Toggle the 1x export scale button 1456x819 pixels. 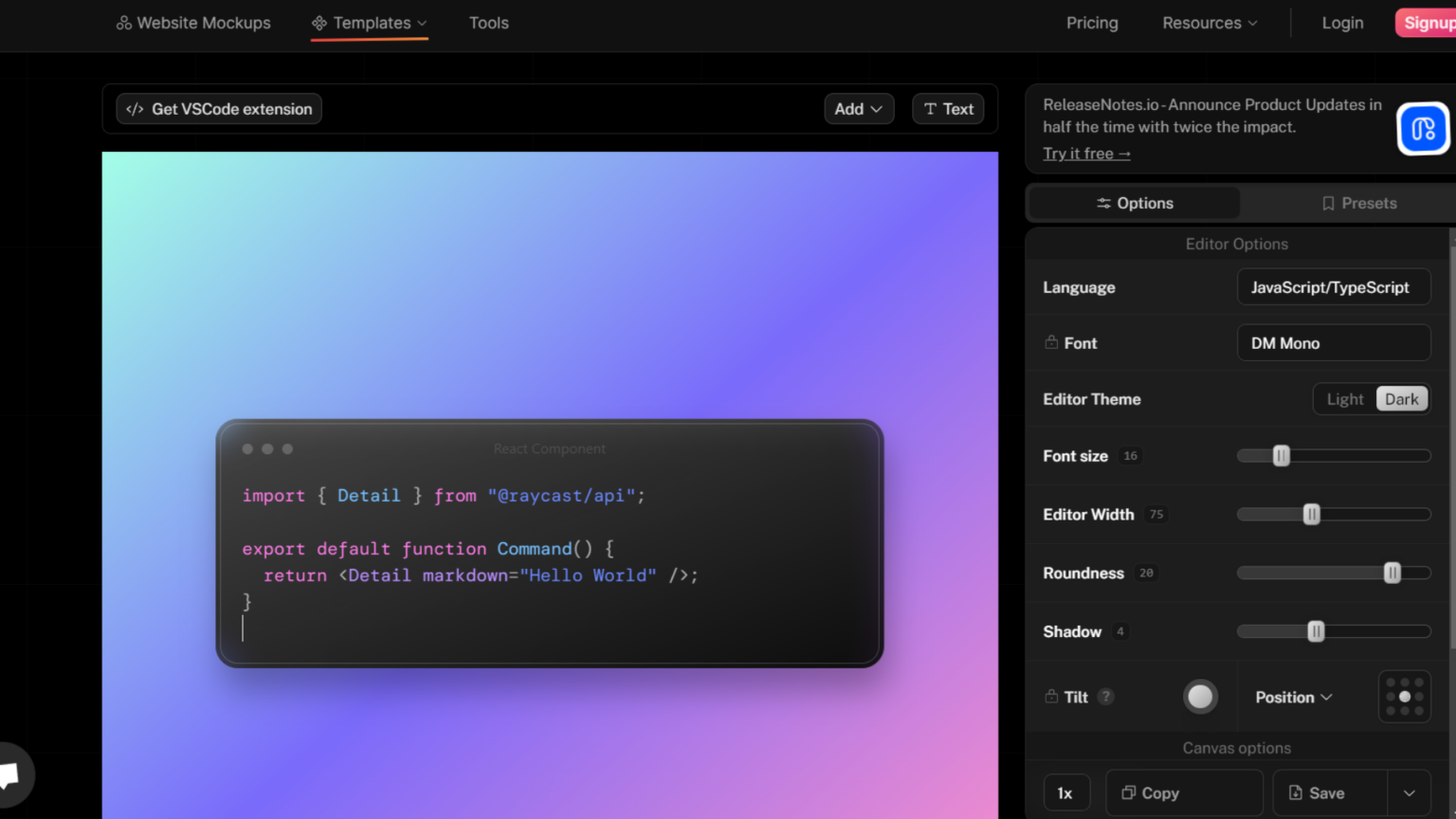(x=1065, y=793)
